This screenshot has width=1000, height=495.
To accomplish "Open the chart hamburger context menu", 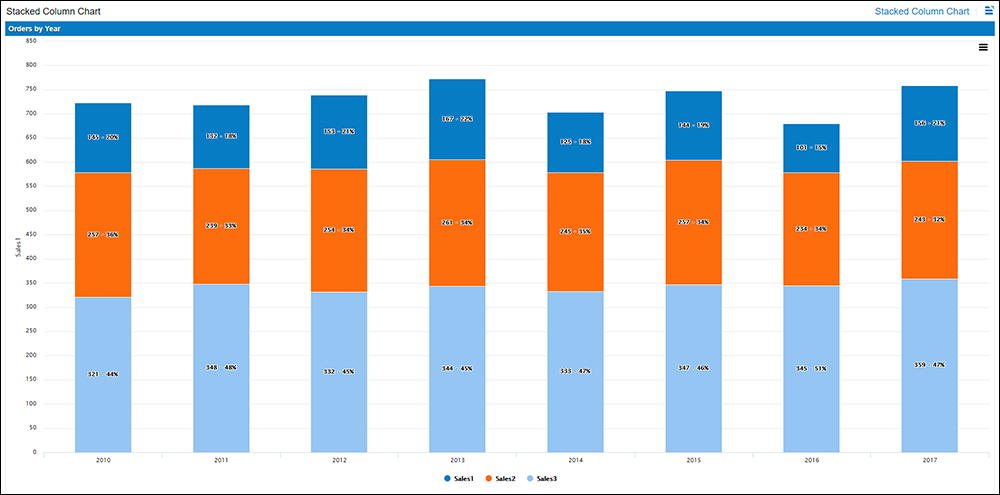I will point(982,47).
